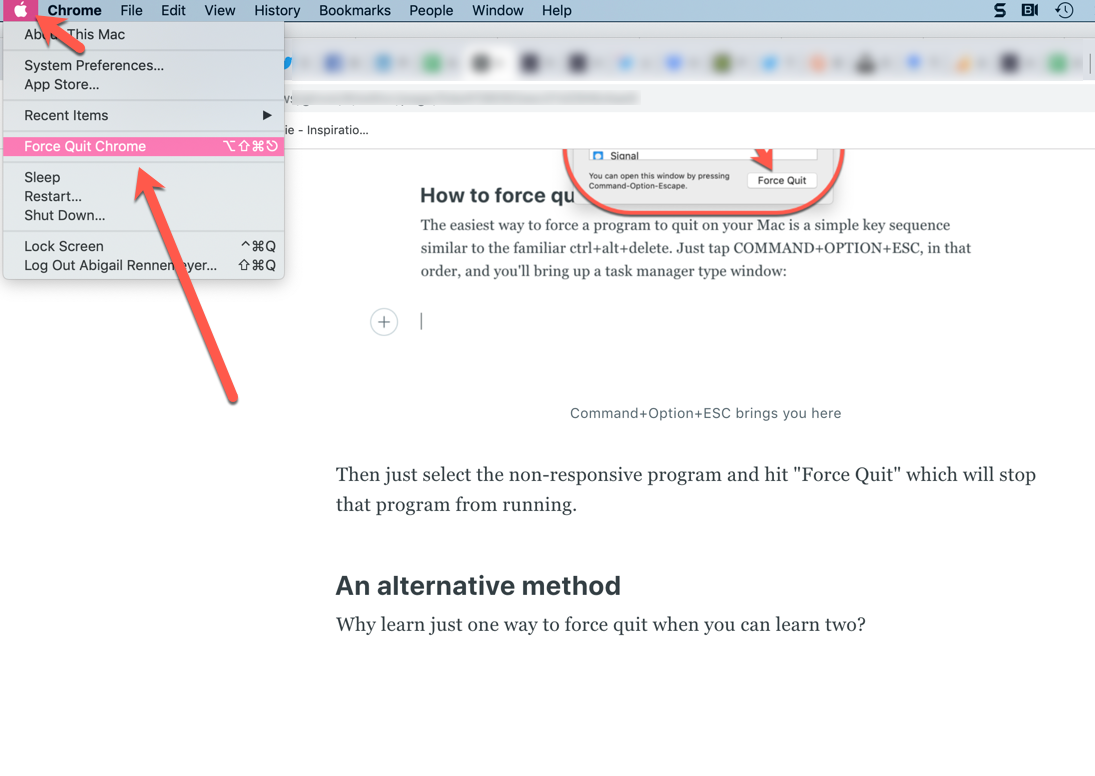Click the 'An alternative method' heading
Viewport: 1095px width, 776px height.
point(478,585)
